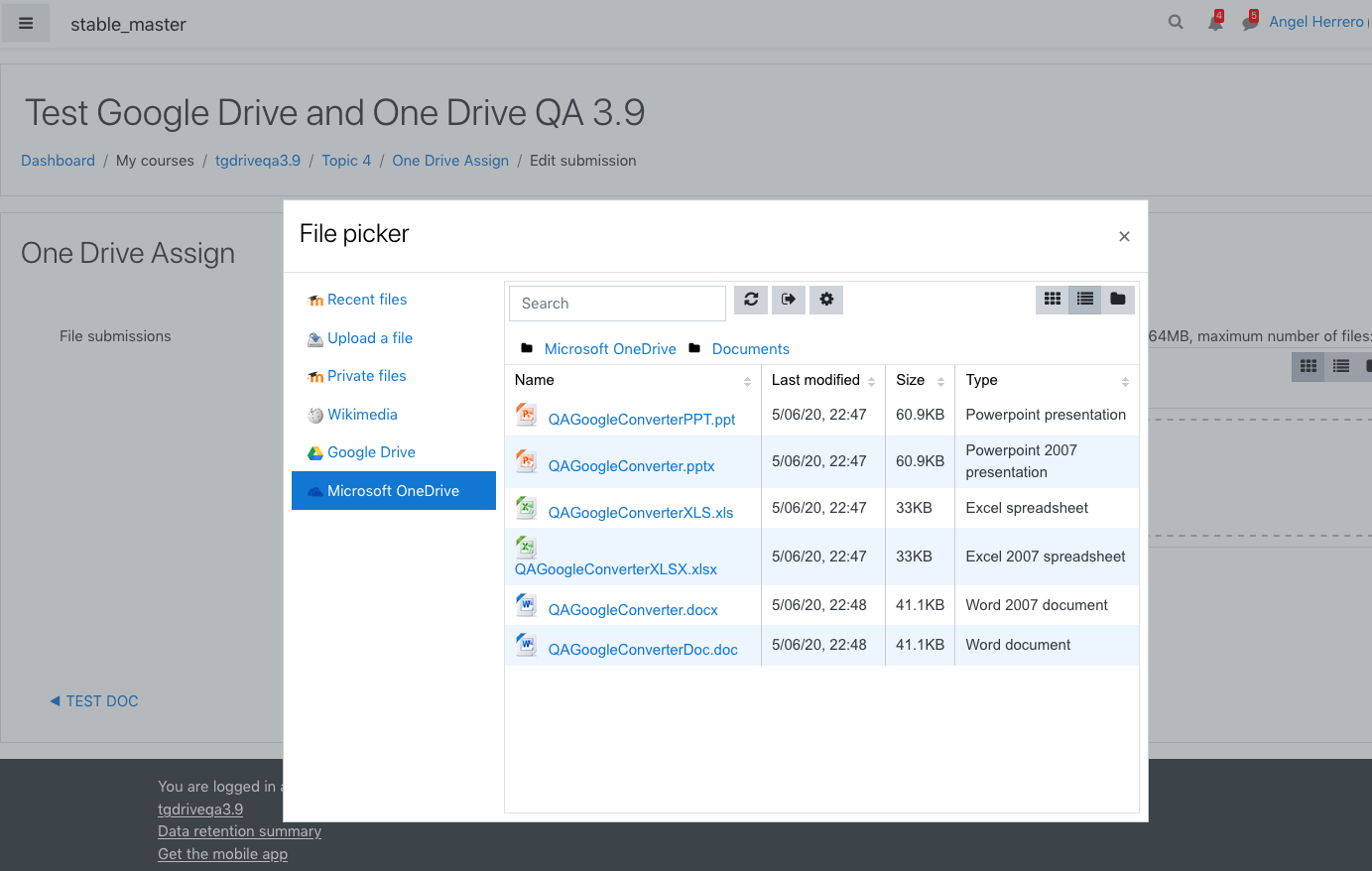This screenshot has height=871, width=1372.
Task: Close the File picker dialog
Action: pyautogui.click(x=1124, y=236)
